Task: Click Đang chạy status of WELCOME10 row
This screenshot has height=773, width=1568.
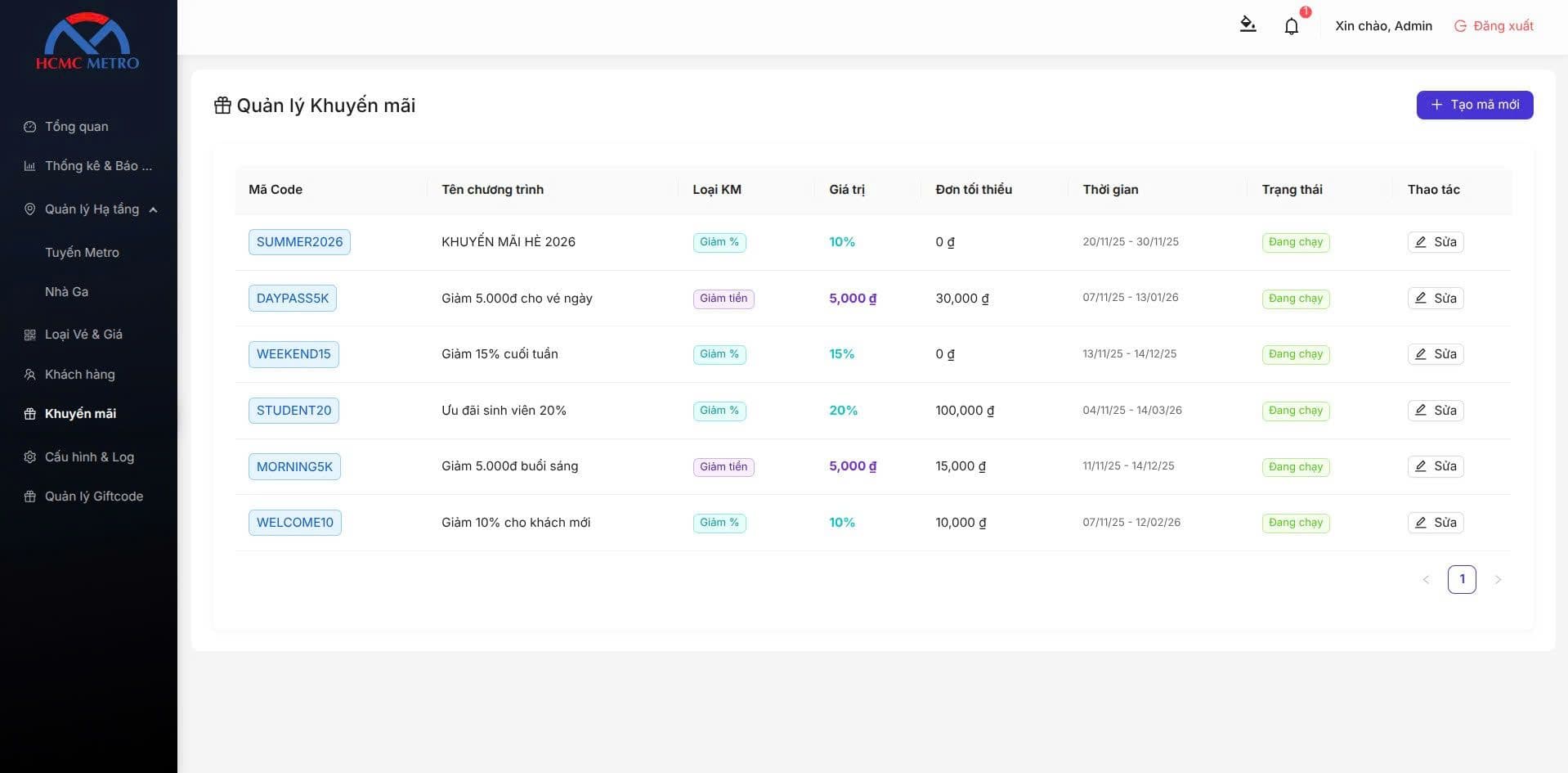Action: (1296, 523)
